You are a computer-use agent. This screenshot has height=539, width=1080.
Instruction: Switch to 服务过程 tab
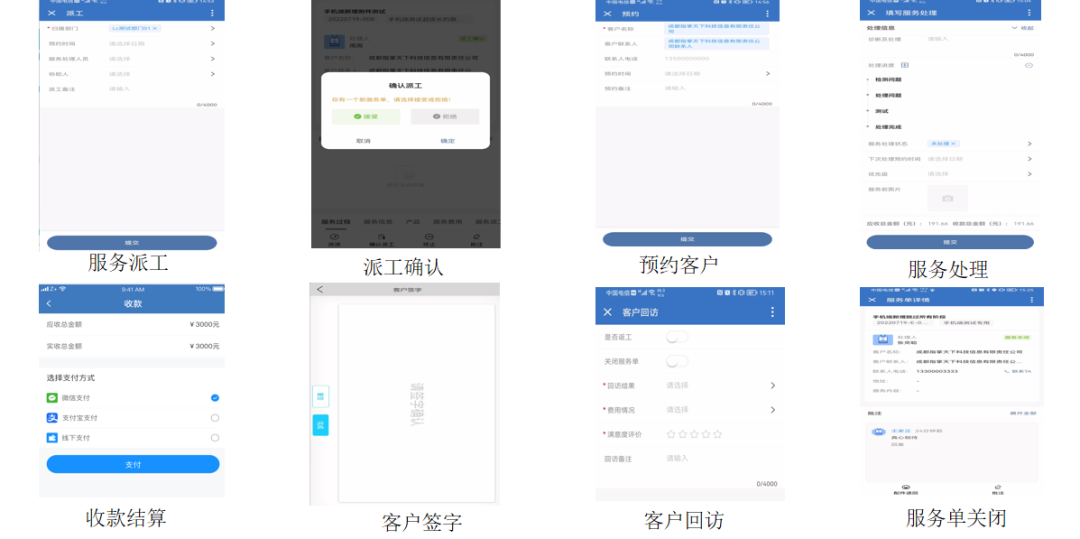[336, 222]
